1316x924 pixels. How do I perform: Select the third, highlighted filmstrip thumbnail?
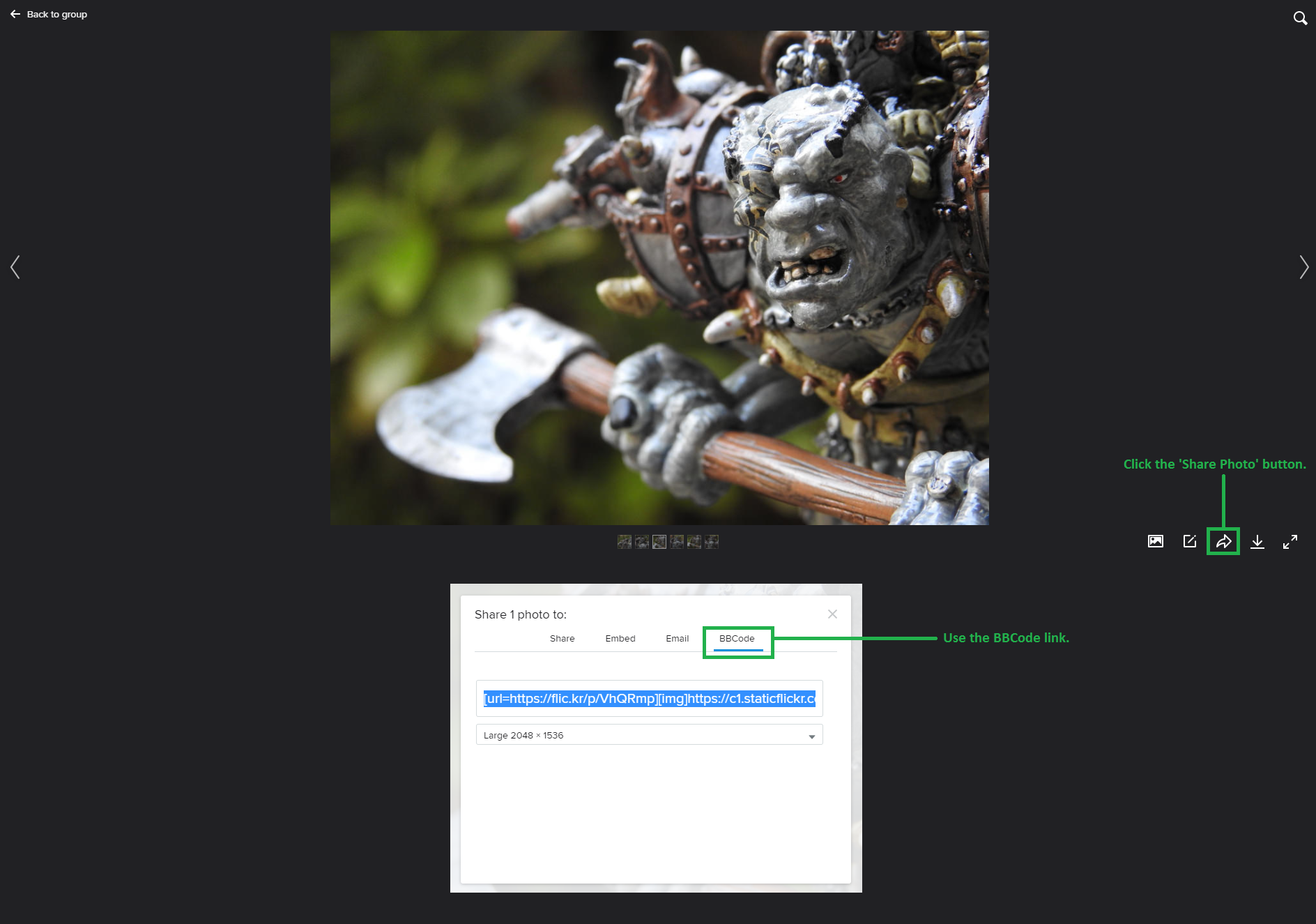(x=659, y=542)
